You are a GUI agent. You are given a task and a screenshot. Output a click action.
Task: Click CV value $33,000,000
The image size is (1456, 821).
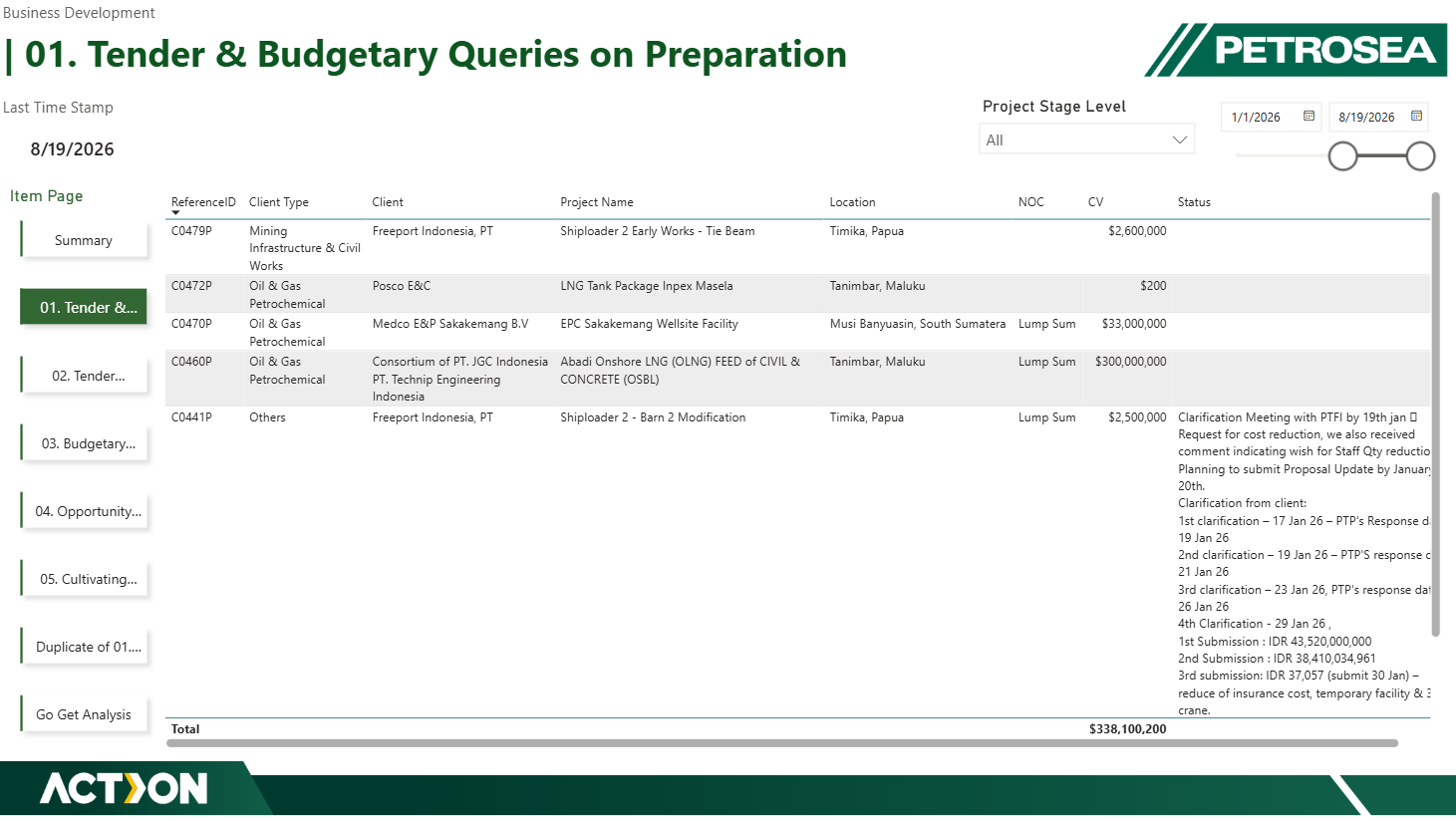1134,323
